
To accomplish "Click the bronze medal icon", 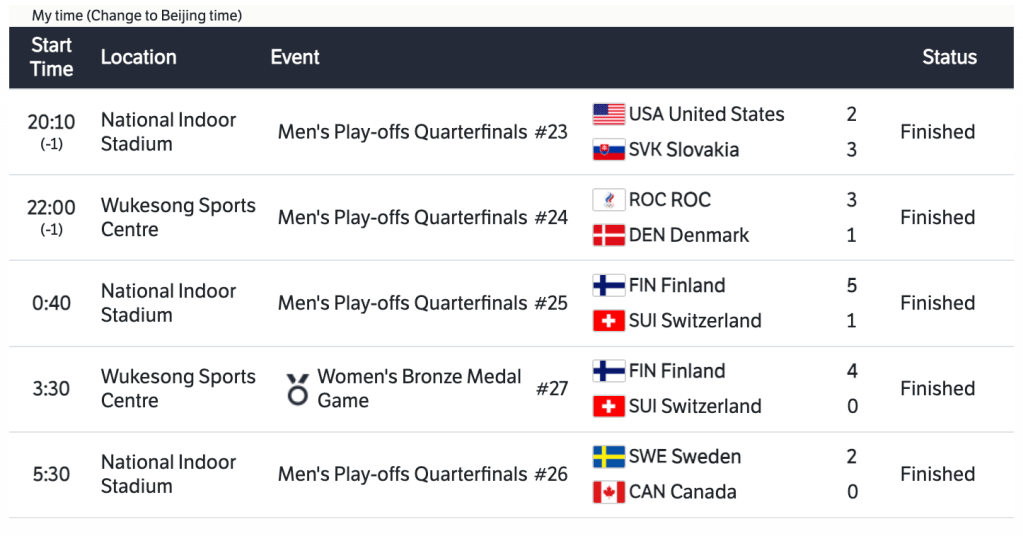I will tap(297, 389).
